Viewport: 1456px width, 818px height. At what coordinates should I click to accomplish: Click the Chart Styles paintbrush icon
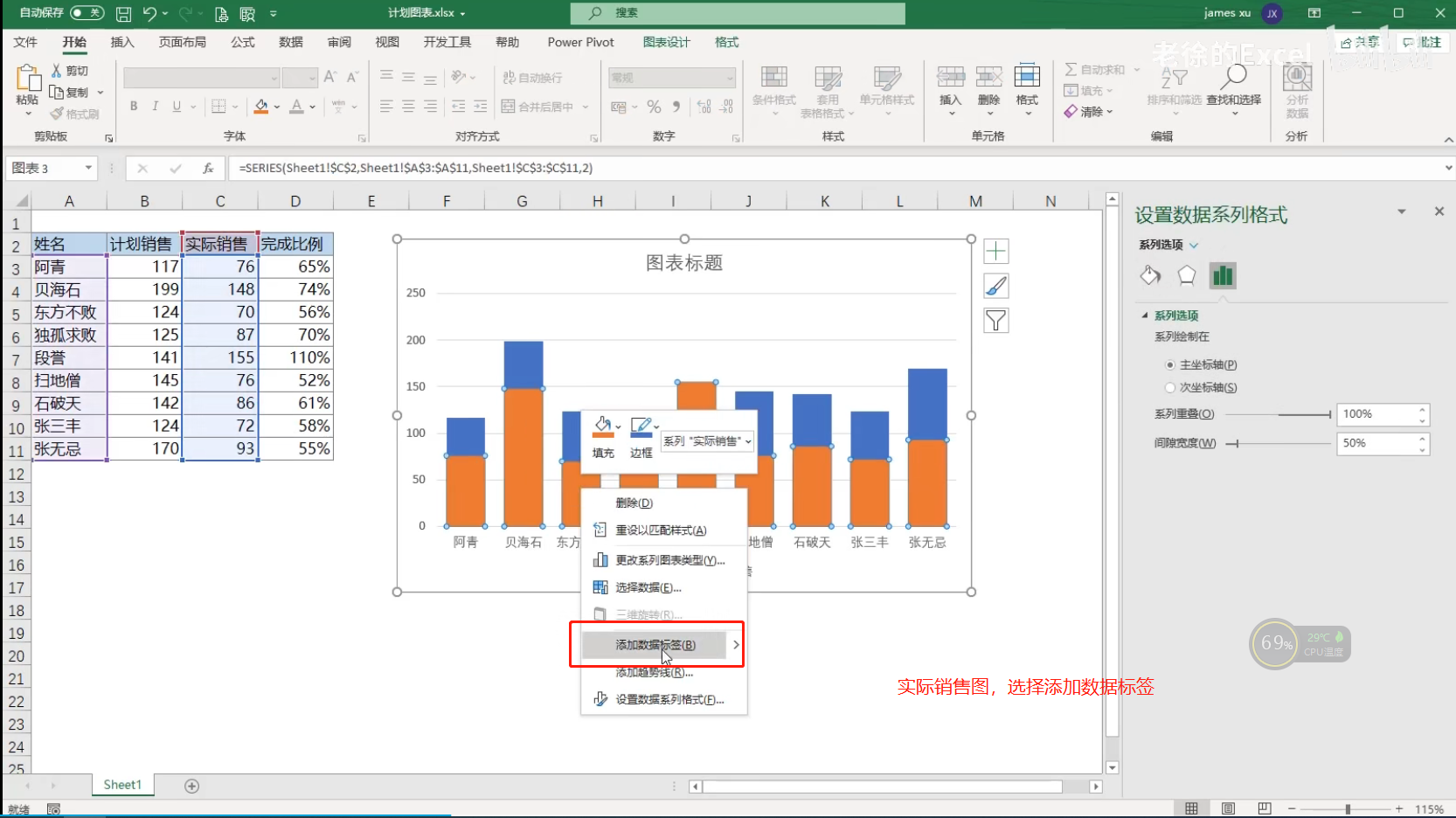click(996, 286)
